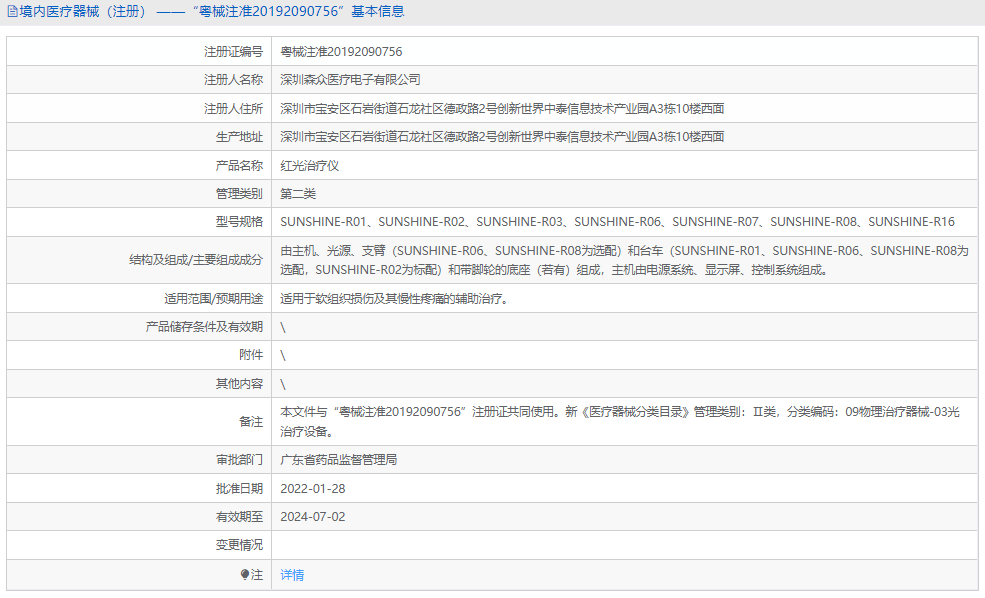This screenshot has height=598, width=985.
Task: Click the document icon beside the page title
Action: pyautogui.click(x=12, y=11)
